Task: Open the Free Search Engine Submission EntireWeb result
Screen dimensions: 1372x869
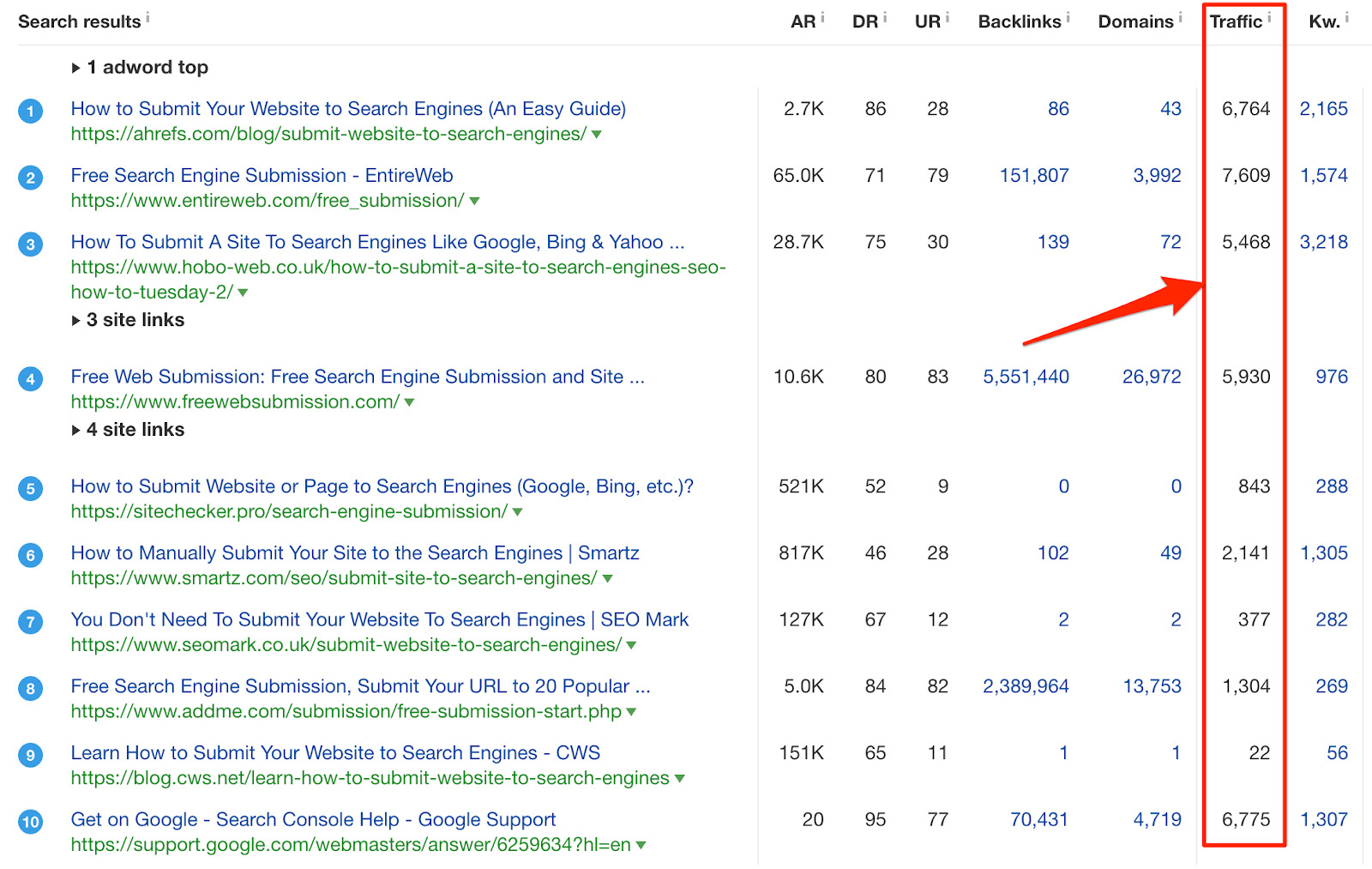Action: [x=262, y=176]
